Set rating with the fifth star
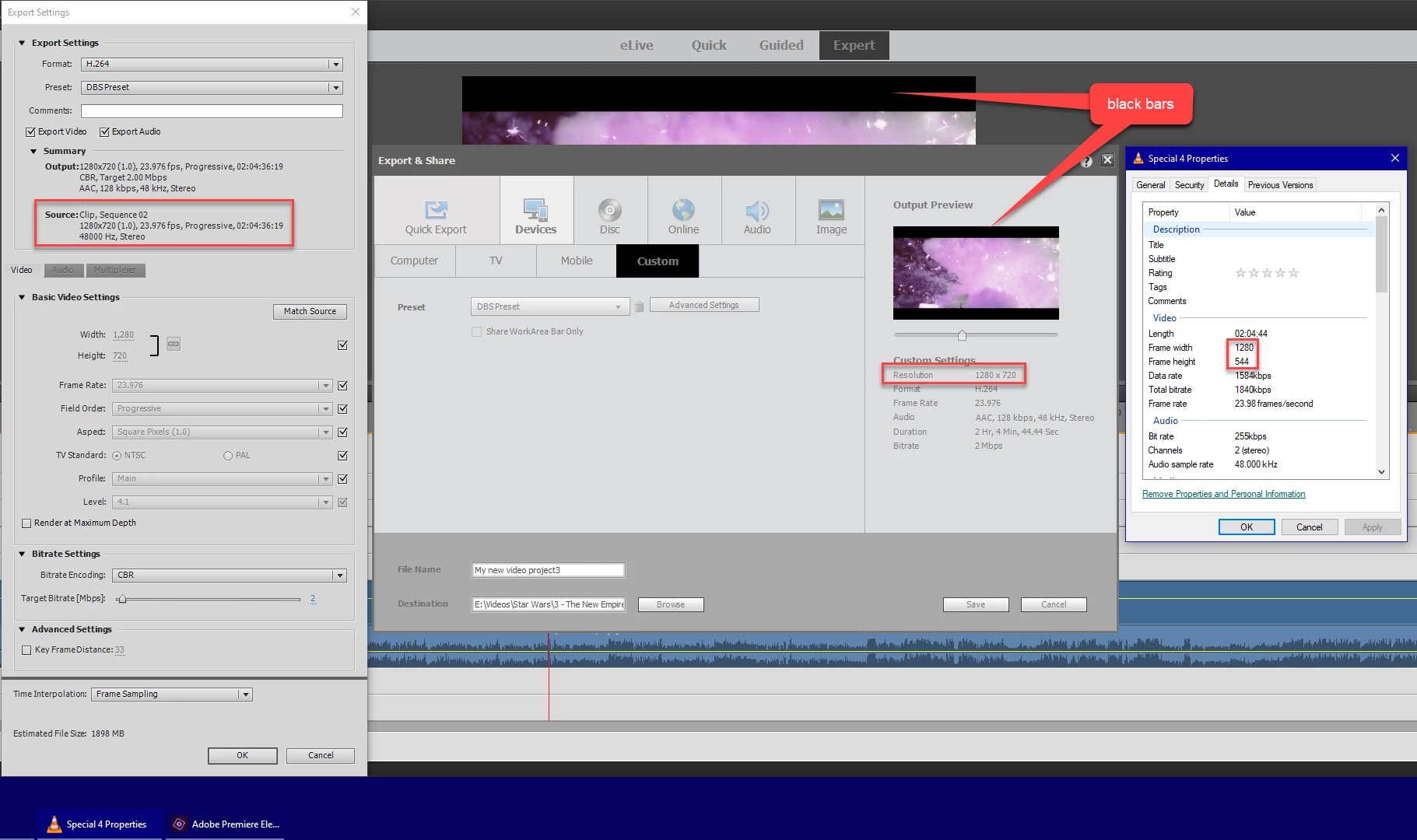The image size is (1417, 840). [x=1293, y=273]
